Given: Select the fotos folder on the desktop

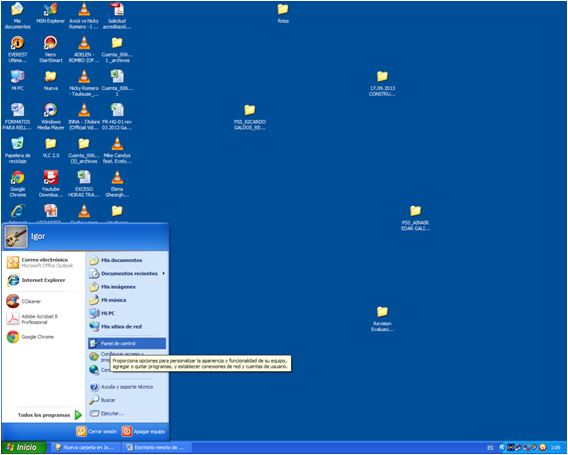Looking at the screenshot, I should click(283, 13).
